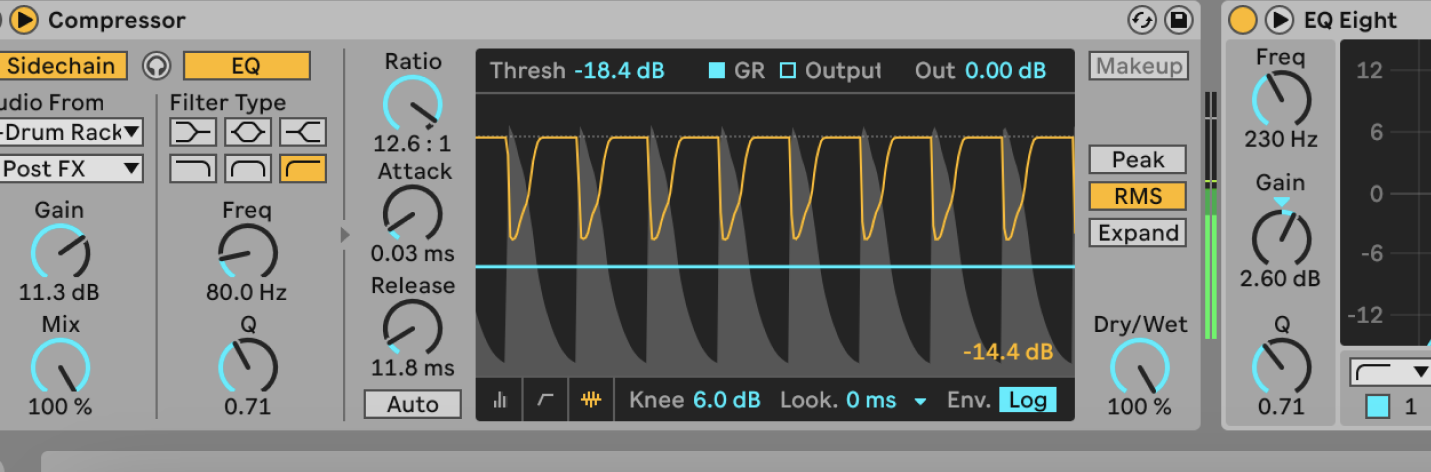This screenshot has height=472, width=1431.
Task: Click the EQ Eight Freq knob
Action: pos(1281,99)
